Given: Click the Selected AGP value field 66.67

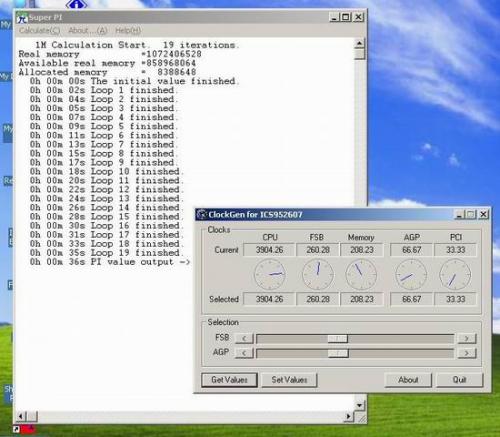Looking at the screenshot, I should (411, 299).
